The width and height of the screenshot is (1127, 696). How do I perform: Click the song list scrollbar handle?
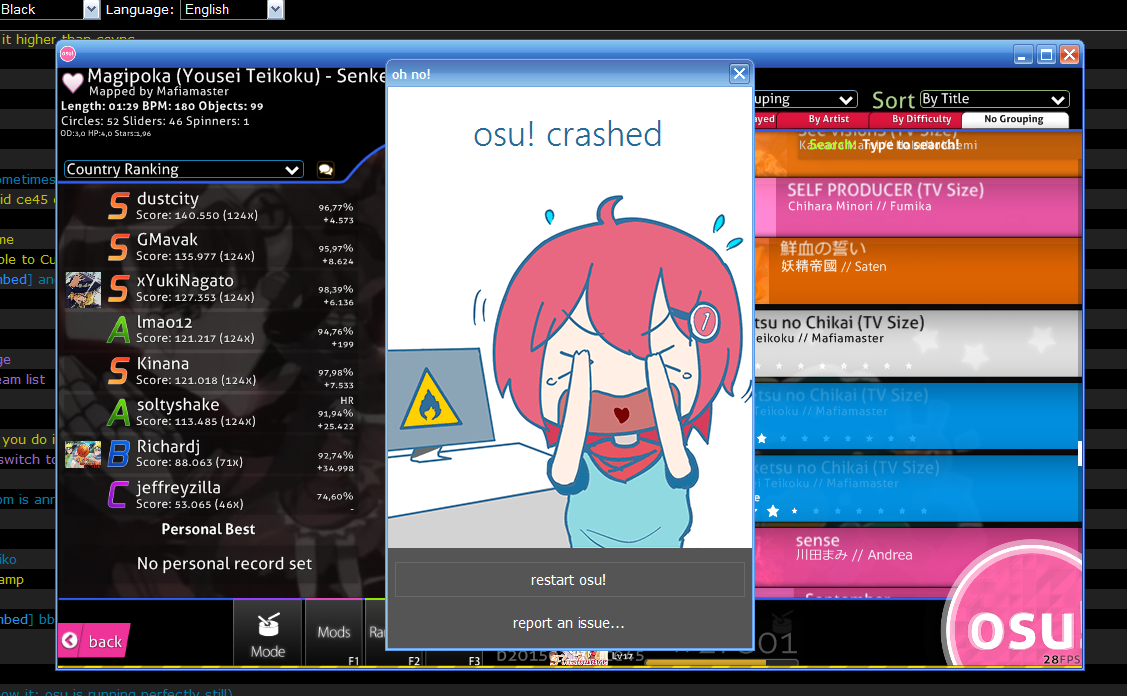pyautogui.click(x=1080, y=453)
